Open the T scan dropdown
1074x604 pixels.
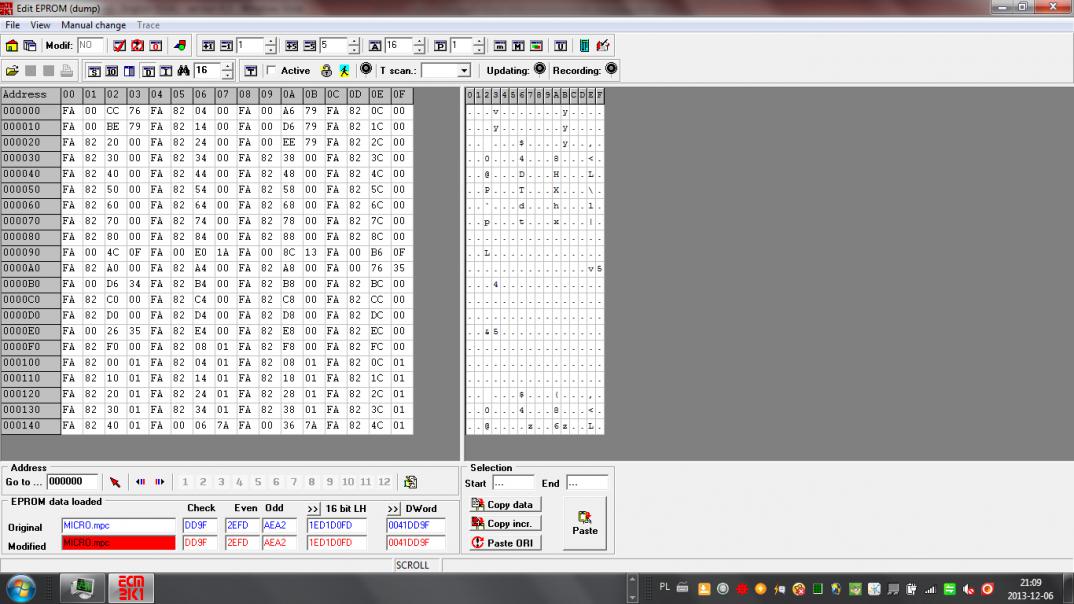pos(464,71)
